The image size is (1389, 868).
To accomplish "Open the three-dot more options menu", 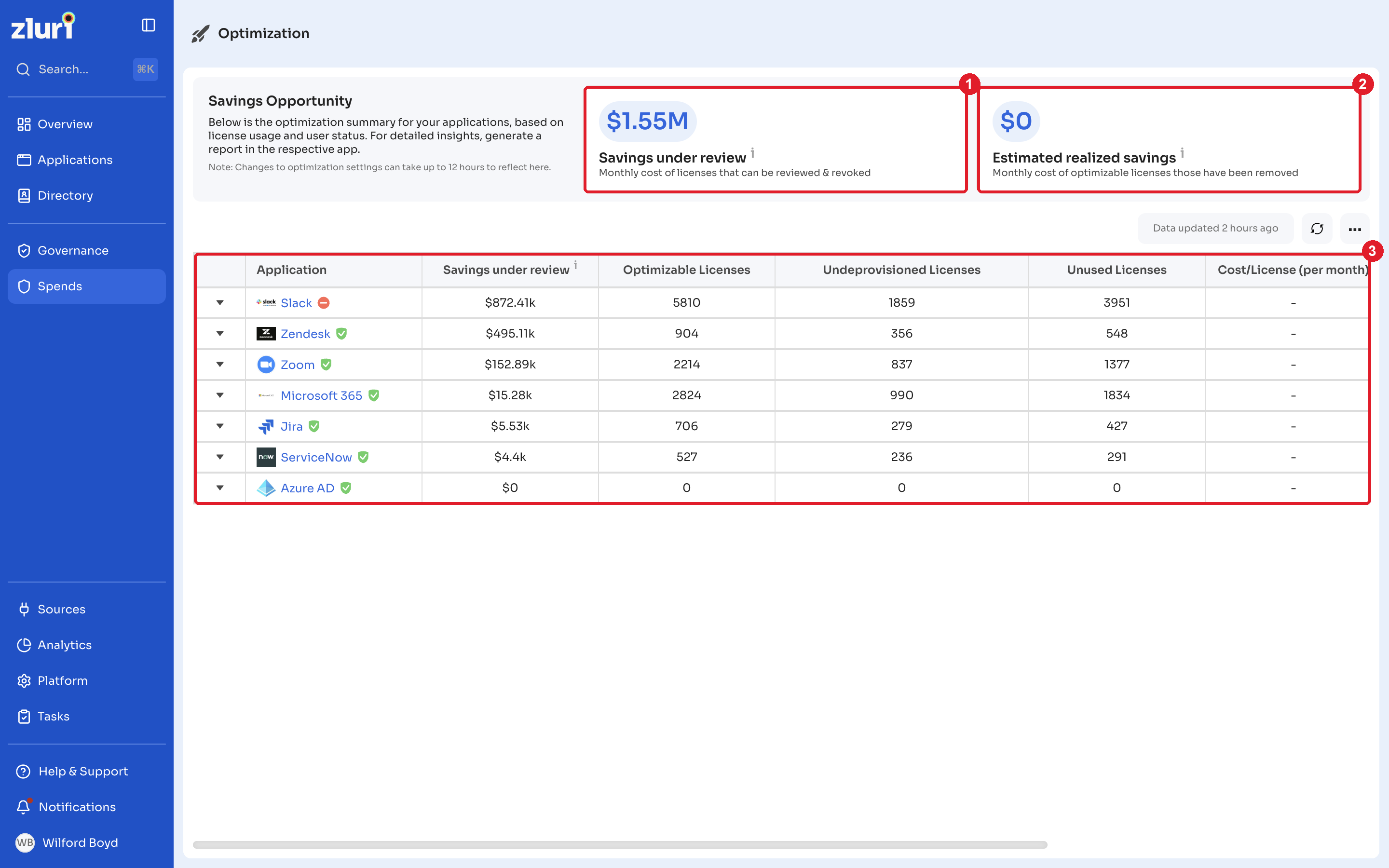I will pyautogui.click(x=1355, y=229).
